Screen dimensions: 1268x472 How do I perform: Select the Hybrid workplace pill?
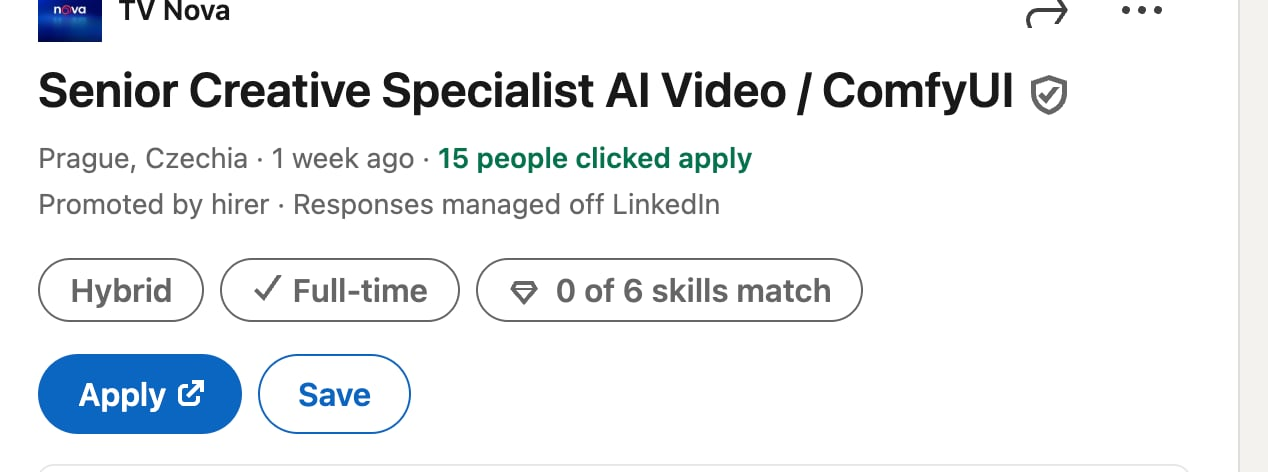[x=121, y=291]
